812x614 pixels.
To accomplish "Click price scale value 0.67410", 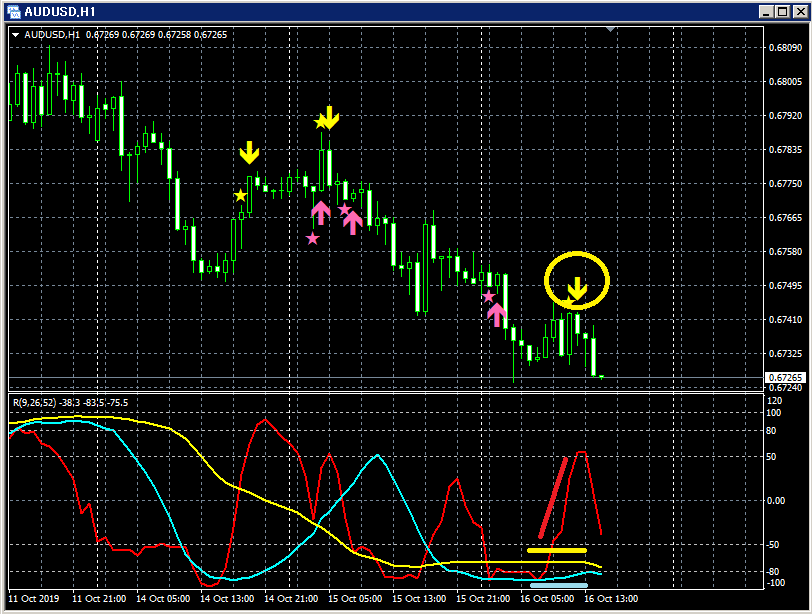I will (785, 319).
